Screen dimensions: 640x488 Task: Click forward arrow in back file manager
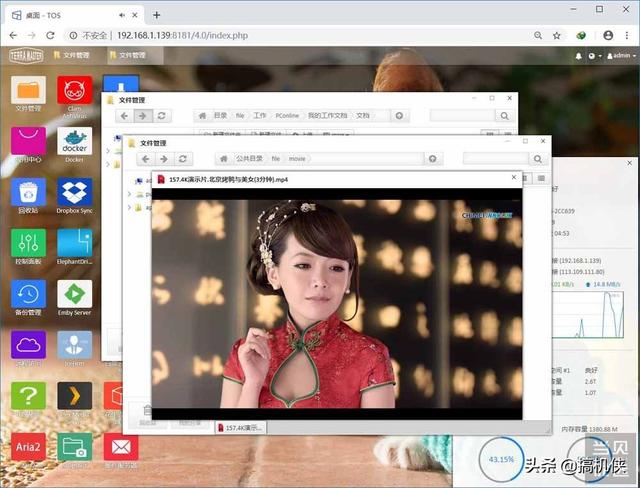[142, 116]
